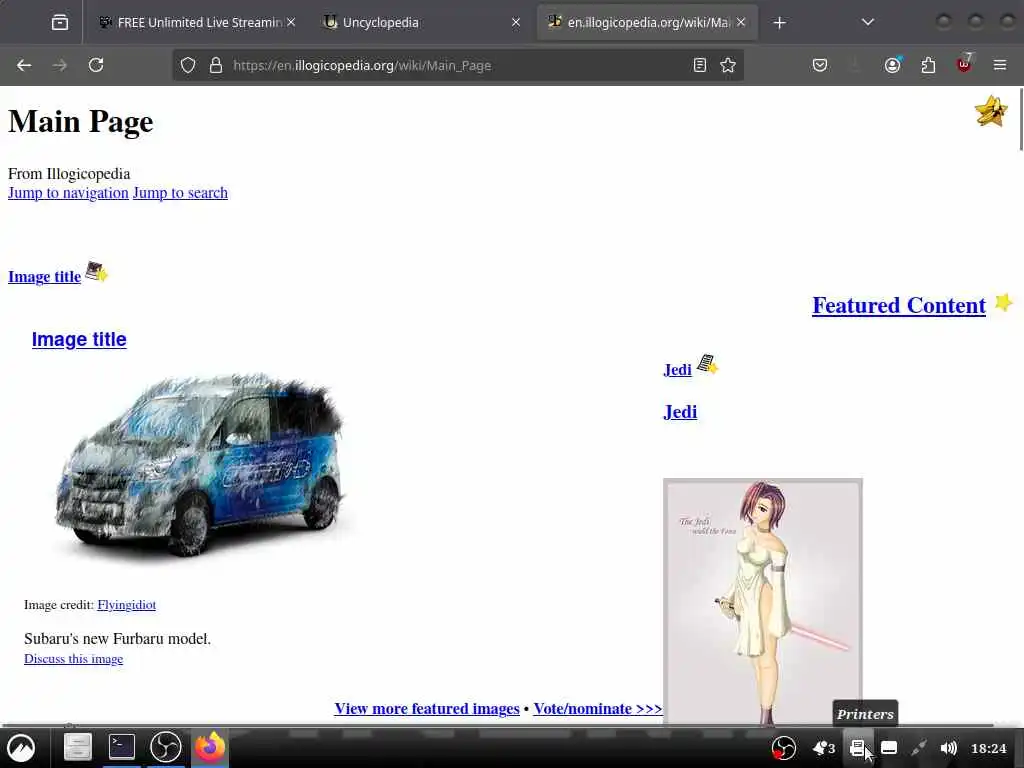Click featured image icon beside Image title
Screen dimensions: 1024x768
(x=97, y=271)
